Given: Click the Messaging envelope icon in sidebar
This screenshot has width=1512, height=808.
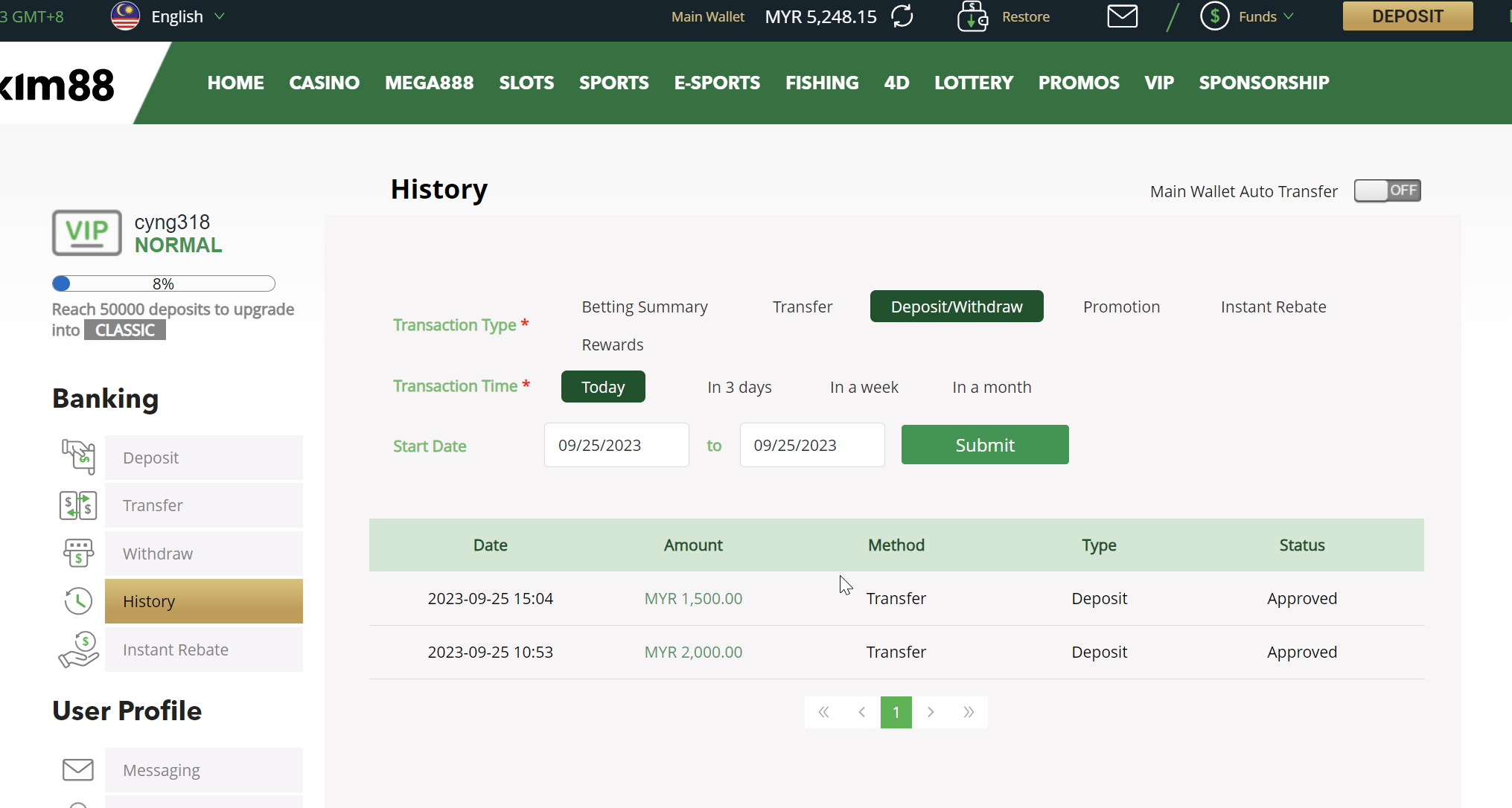Looking at the screenshot, I should (x=78, y=769).
